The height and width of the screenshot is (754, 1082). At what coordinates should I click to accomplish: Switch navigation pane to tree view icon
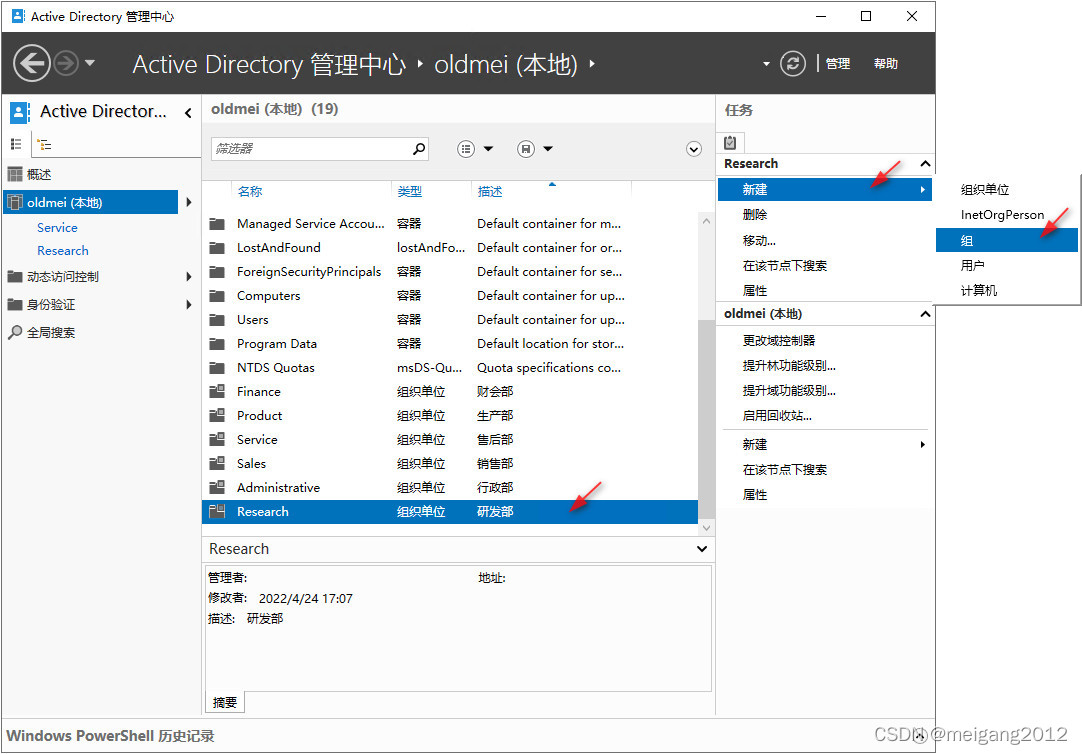pos(44,144)
